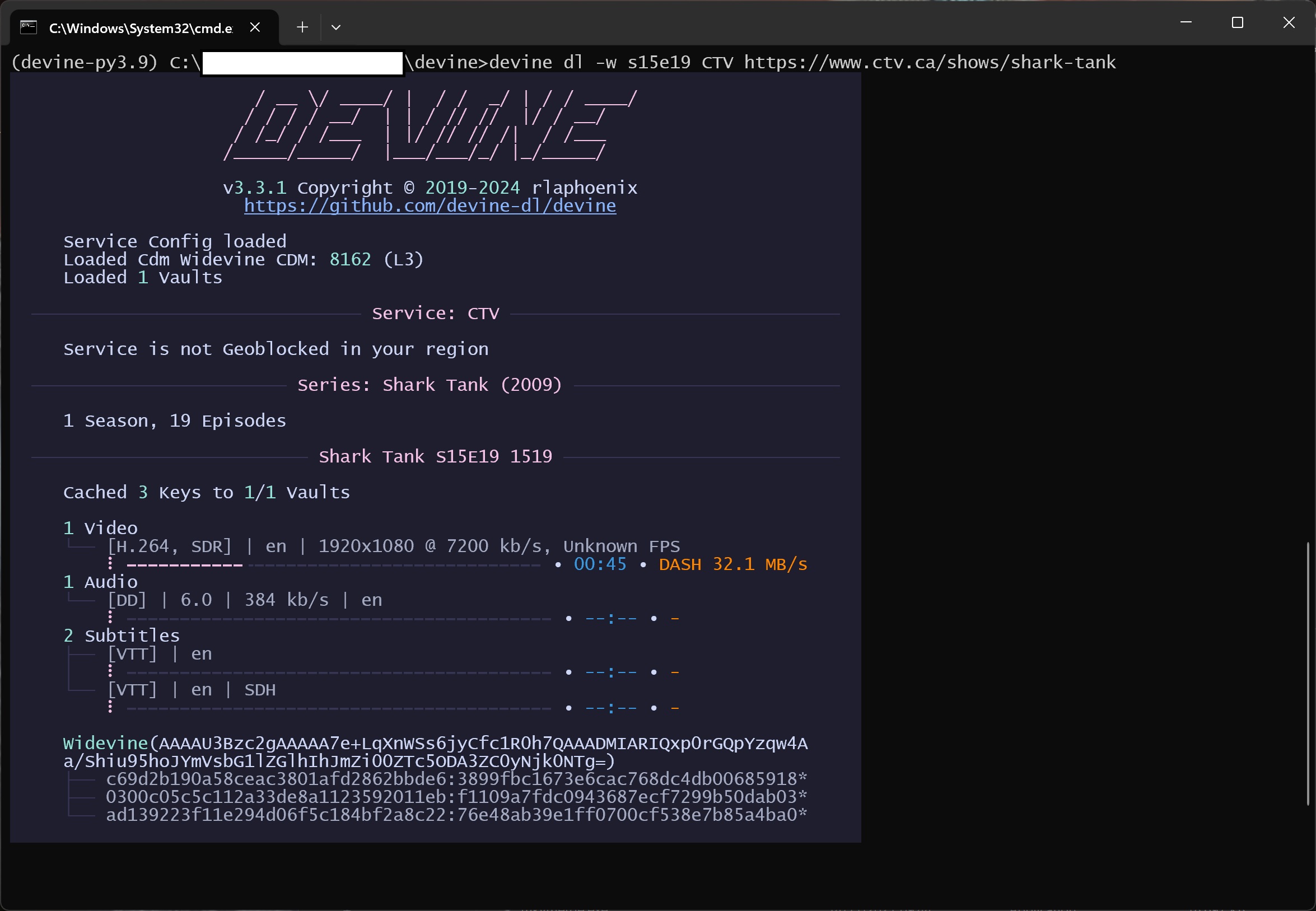Minimize the terminal window

pyautogui.click(x=1186, y=23)
